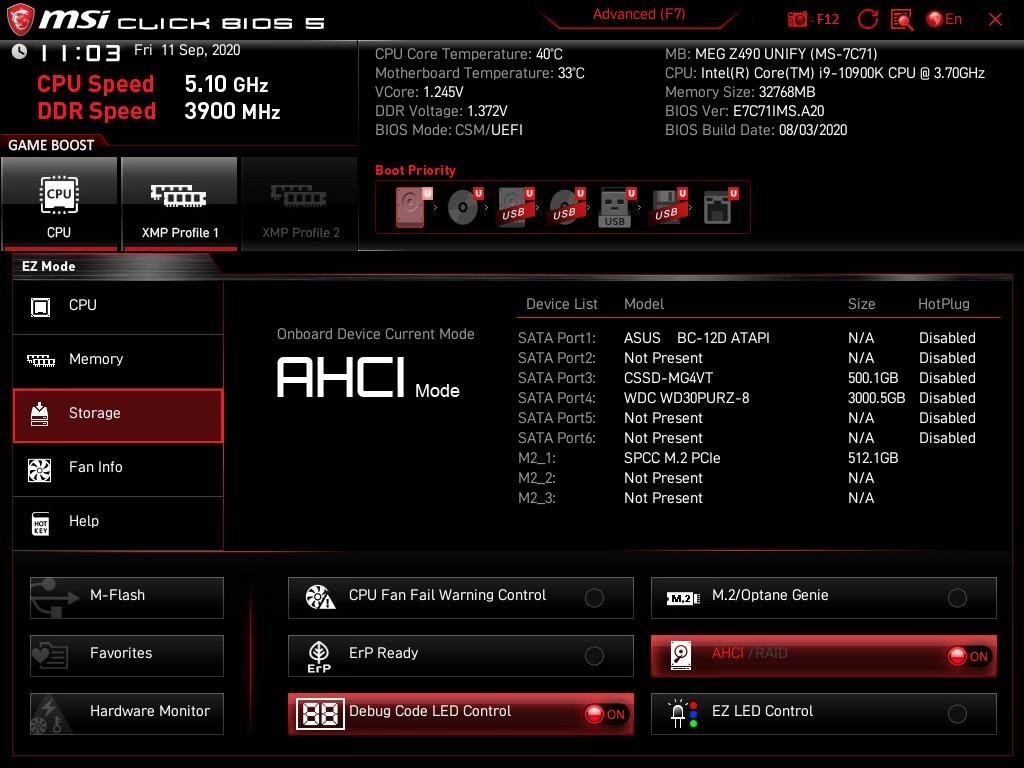1024x768 pixels.
Task: Click the BIOS Ver E7C71IMS.A20 text
Action: click(744, 111)
